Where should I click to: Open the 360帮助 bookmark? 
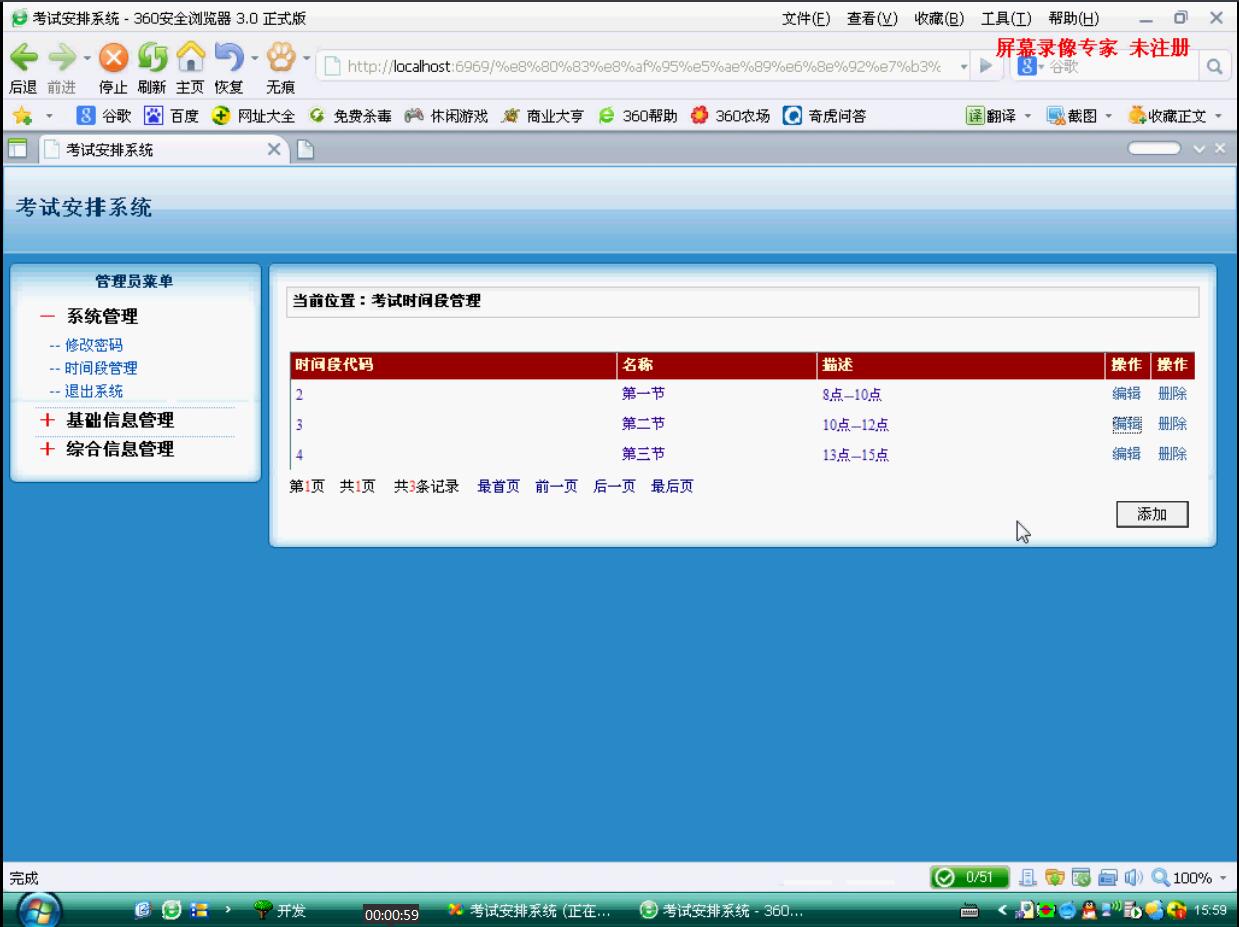(640, 116)
